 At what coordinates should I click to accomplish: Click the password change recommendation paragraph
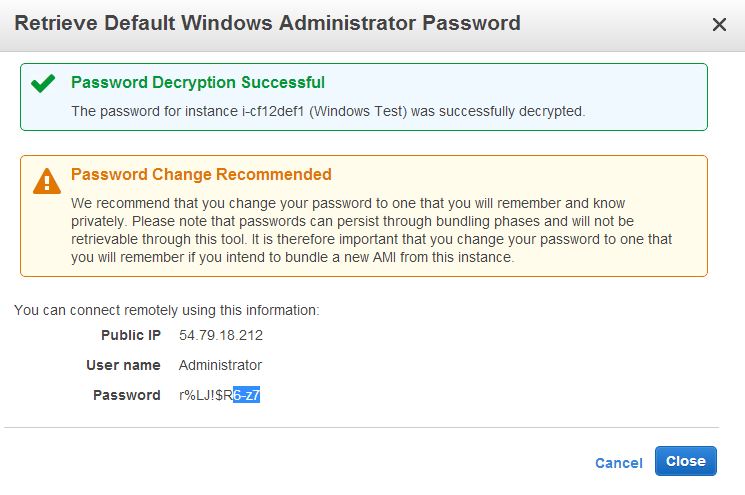(x=372, y=230)
